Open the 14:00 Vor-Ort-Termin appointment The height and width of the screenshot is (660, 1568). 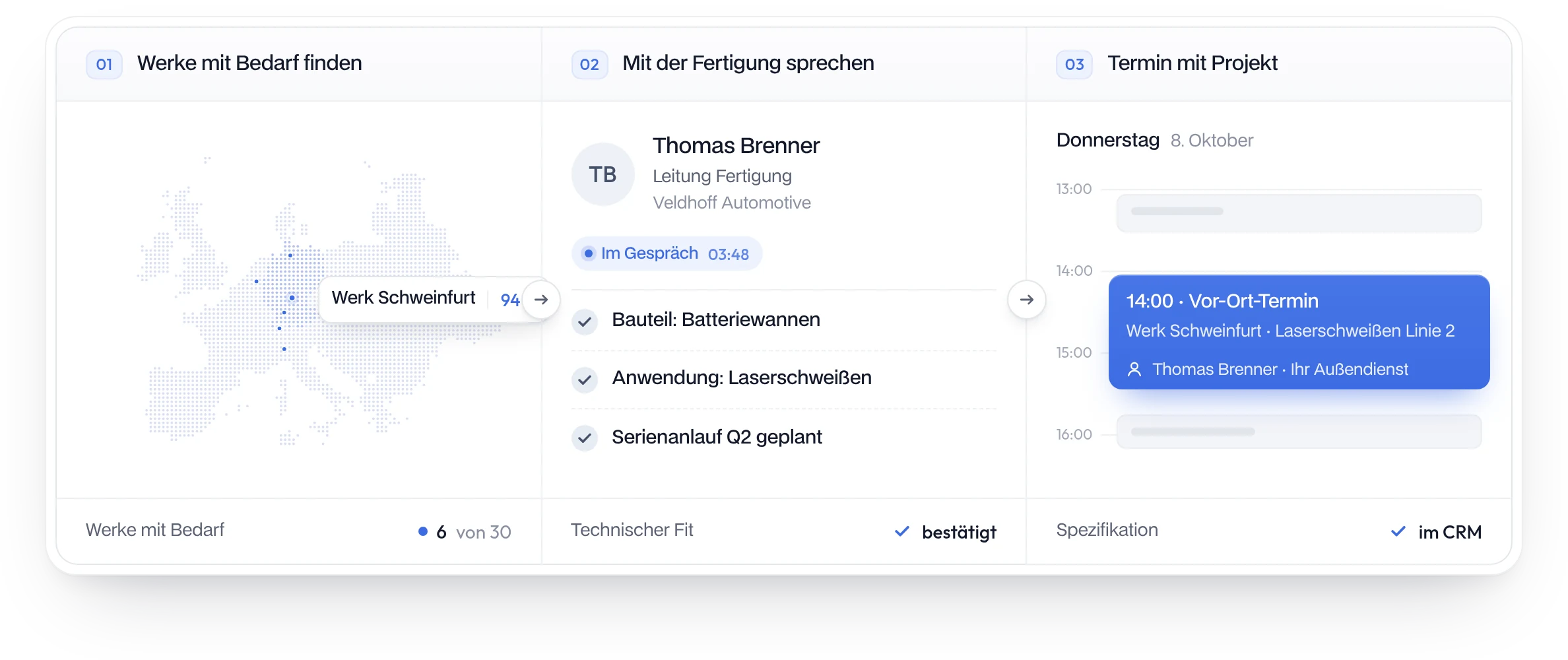coord(1299,332)
